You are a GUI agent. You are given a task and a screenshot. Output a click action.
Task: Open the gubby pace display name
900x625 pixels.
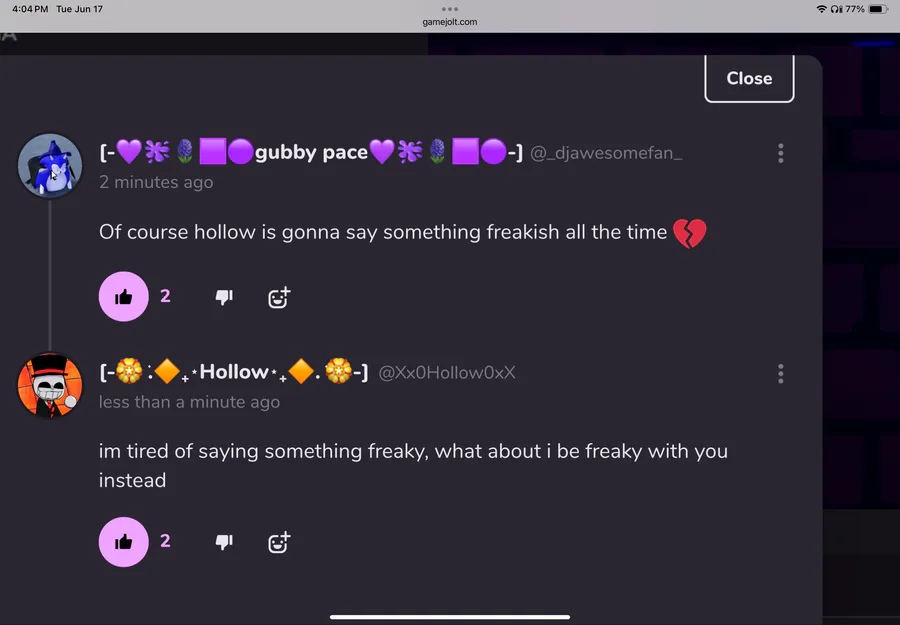tap(311, 152)
